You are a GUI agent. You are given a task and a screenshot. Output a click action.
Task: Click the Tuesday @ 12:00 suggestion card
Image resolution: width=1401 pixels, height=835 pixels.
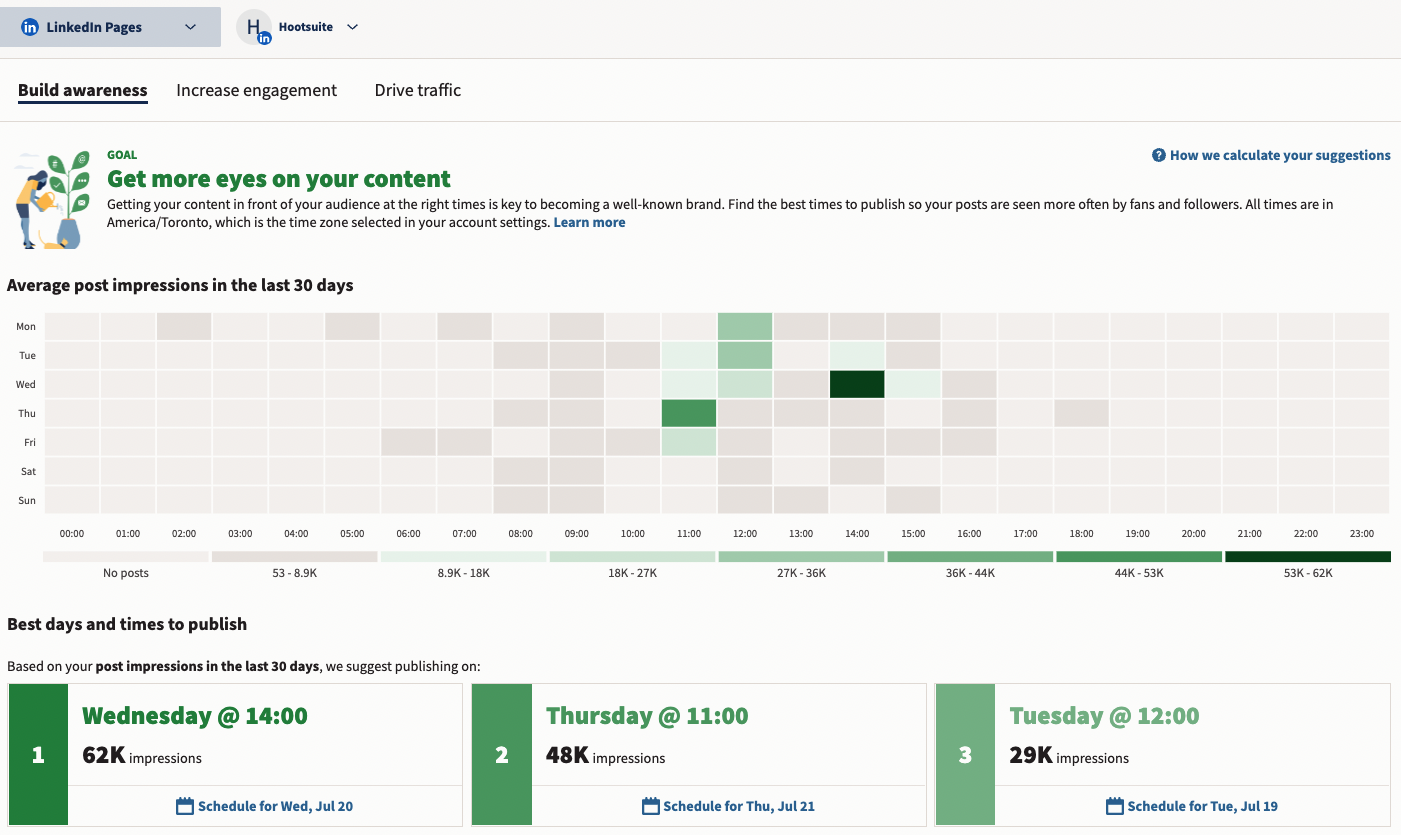point(1162,735)
